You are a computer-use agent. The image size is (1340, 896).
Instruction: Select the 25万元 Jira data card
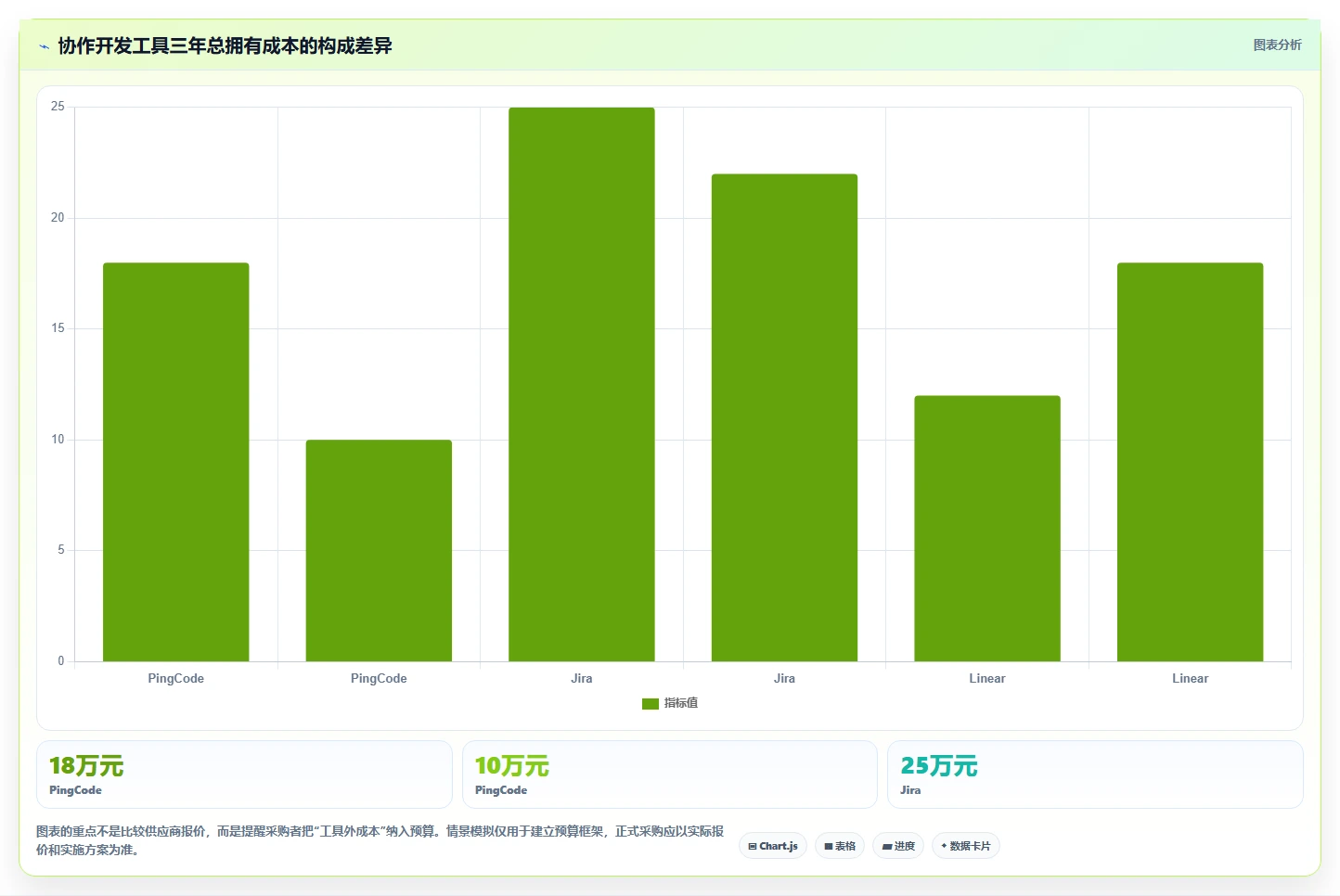[1095, 774]
